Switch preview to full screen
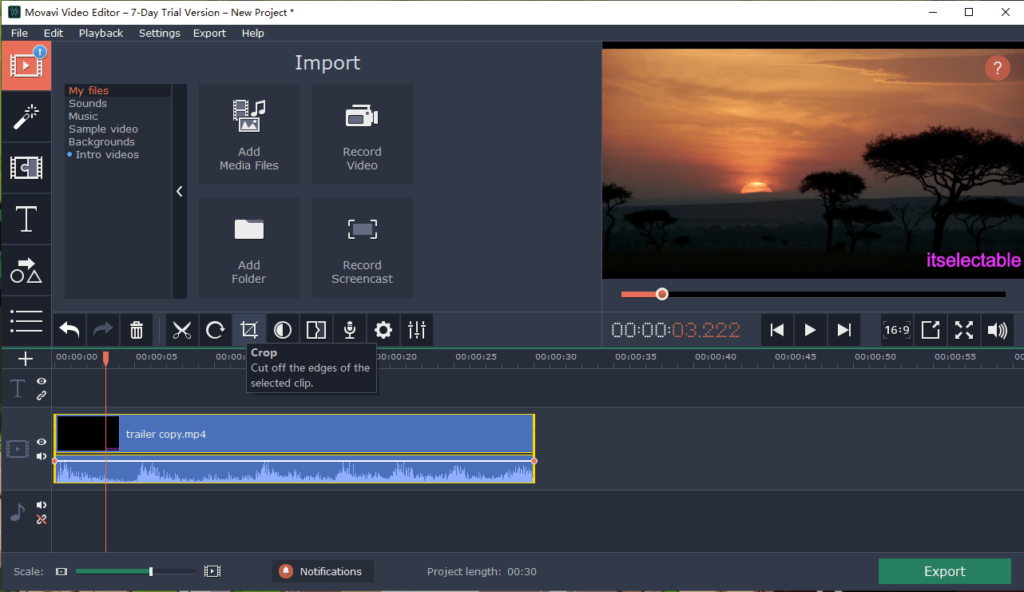The image size is (1024, 592). 964,330
